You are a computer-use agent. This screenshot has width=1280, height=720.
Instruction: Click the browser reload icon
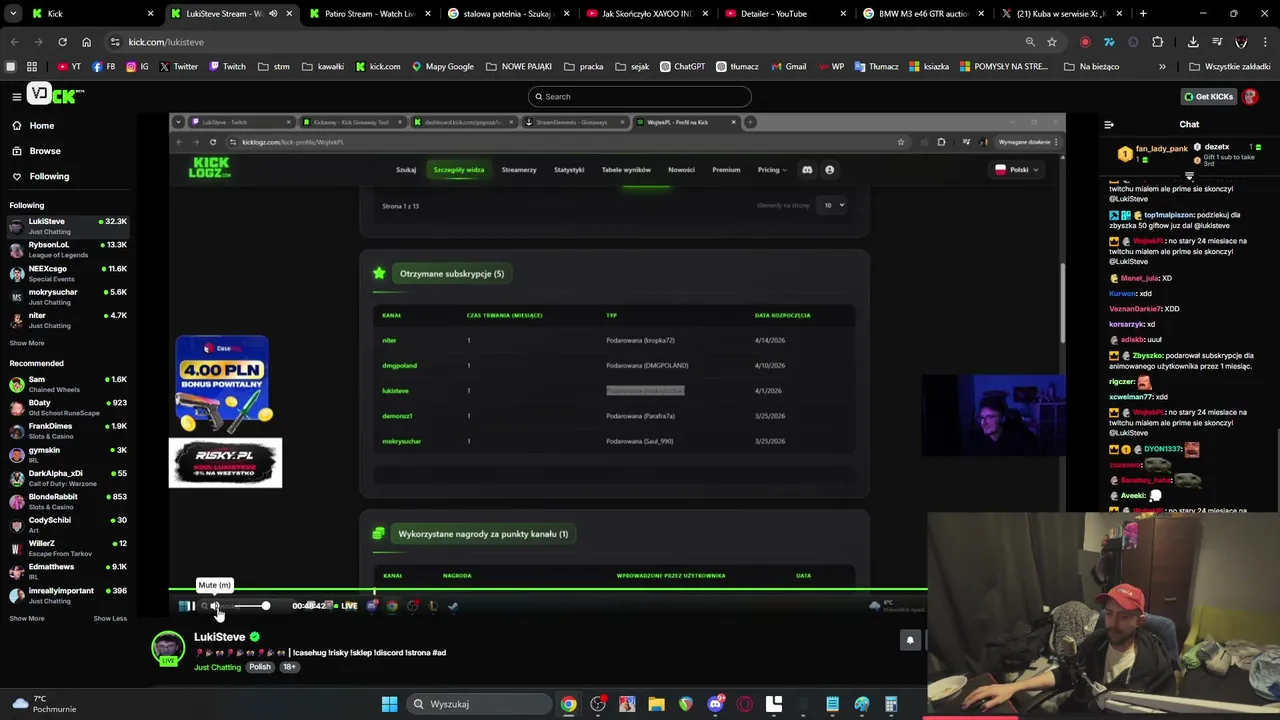[x=62, y=42]
